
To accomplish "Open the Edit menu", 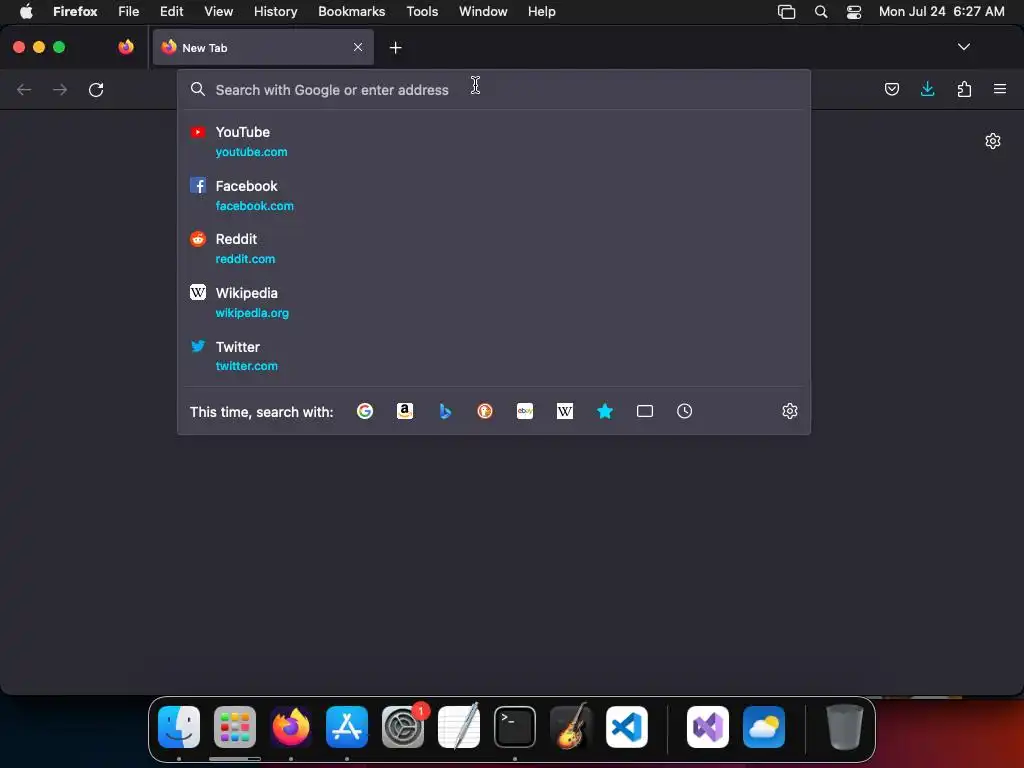I will [171, 11].
